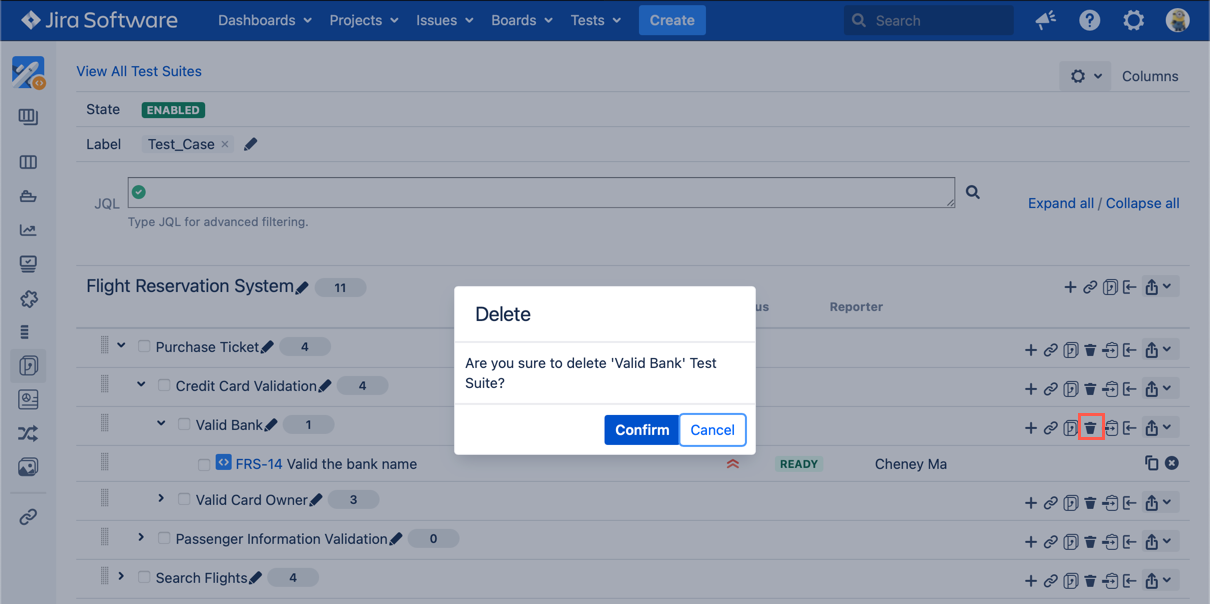Open the Columns gear dropdown
Image resolution: width=1210 pixels, height=604 pixels.
[1084, 76]
